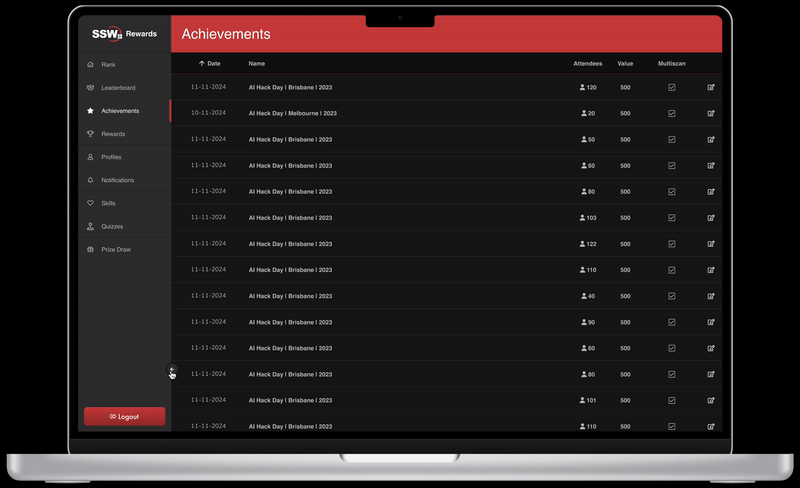Sort the table by the Name column header

click(x=257, y=63)
